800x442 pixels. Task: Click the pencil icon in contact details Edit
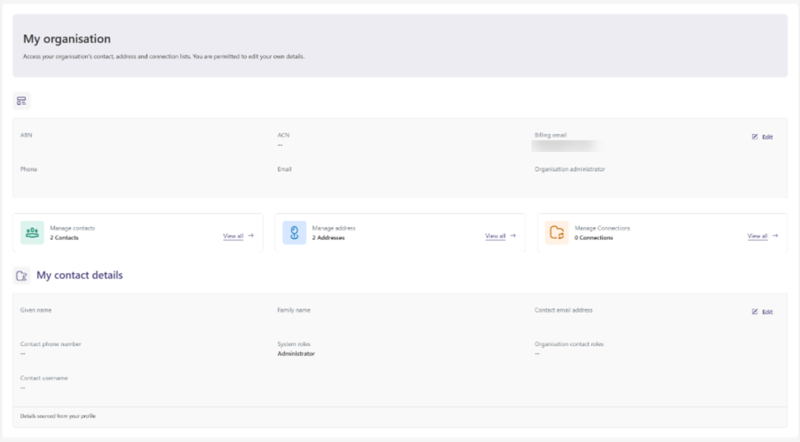coord(755,312)
